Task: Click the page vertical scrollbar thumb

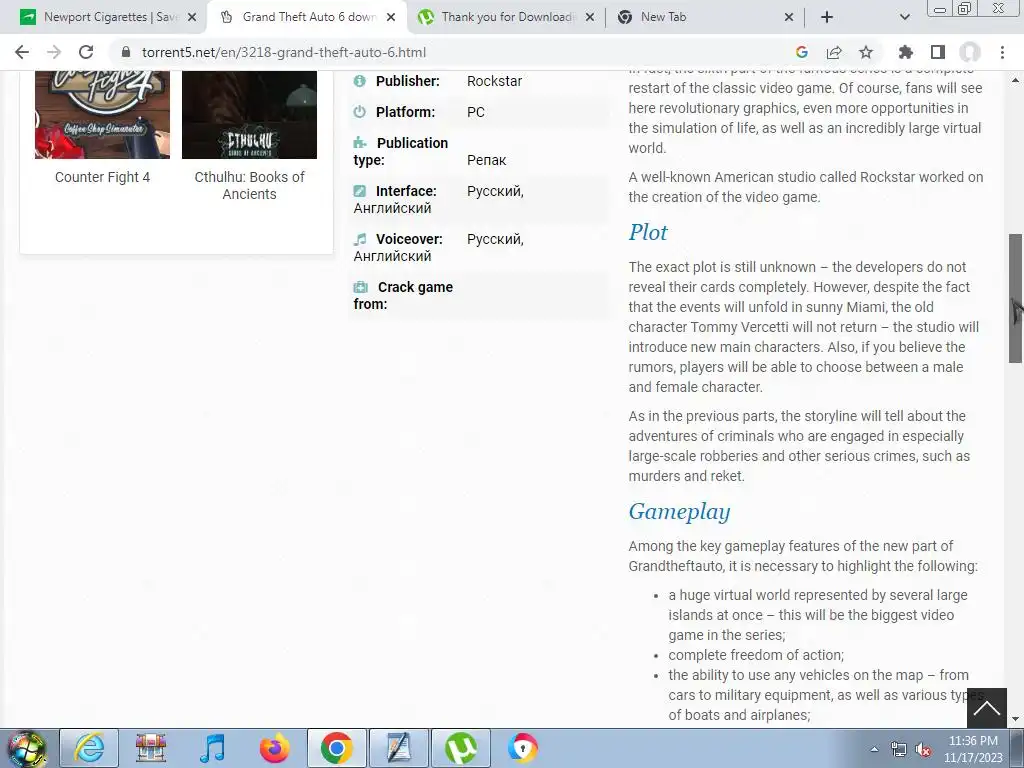Action: pos(1016,298)
